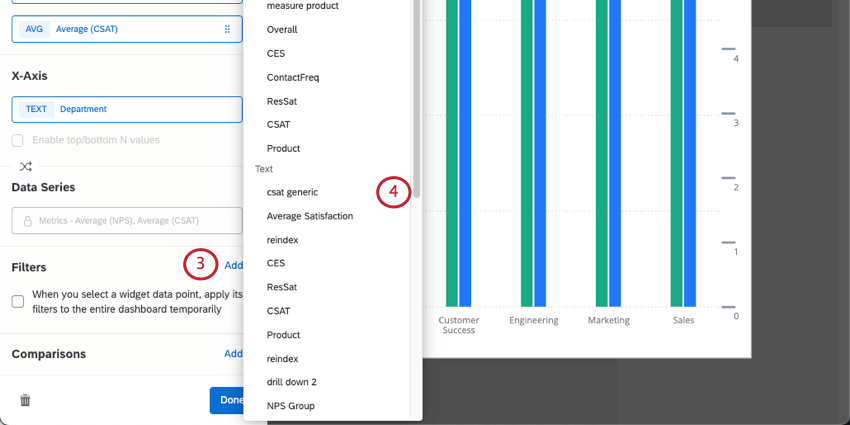The height and width of the screenshot is (425, 850).
Task: Select 'NPS Group' from the list
Action: point(291,406)
